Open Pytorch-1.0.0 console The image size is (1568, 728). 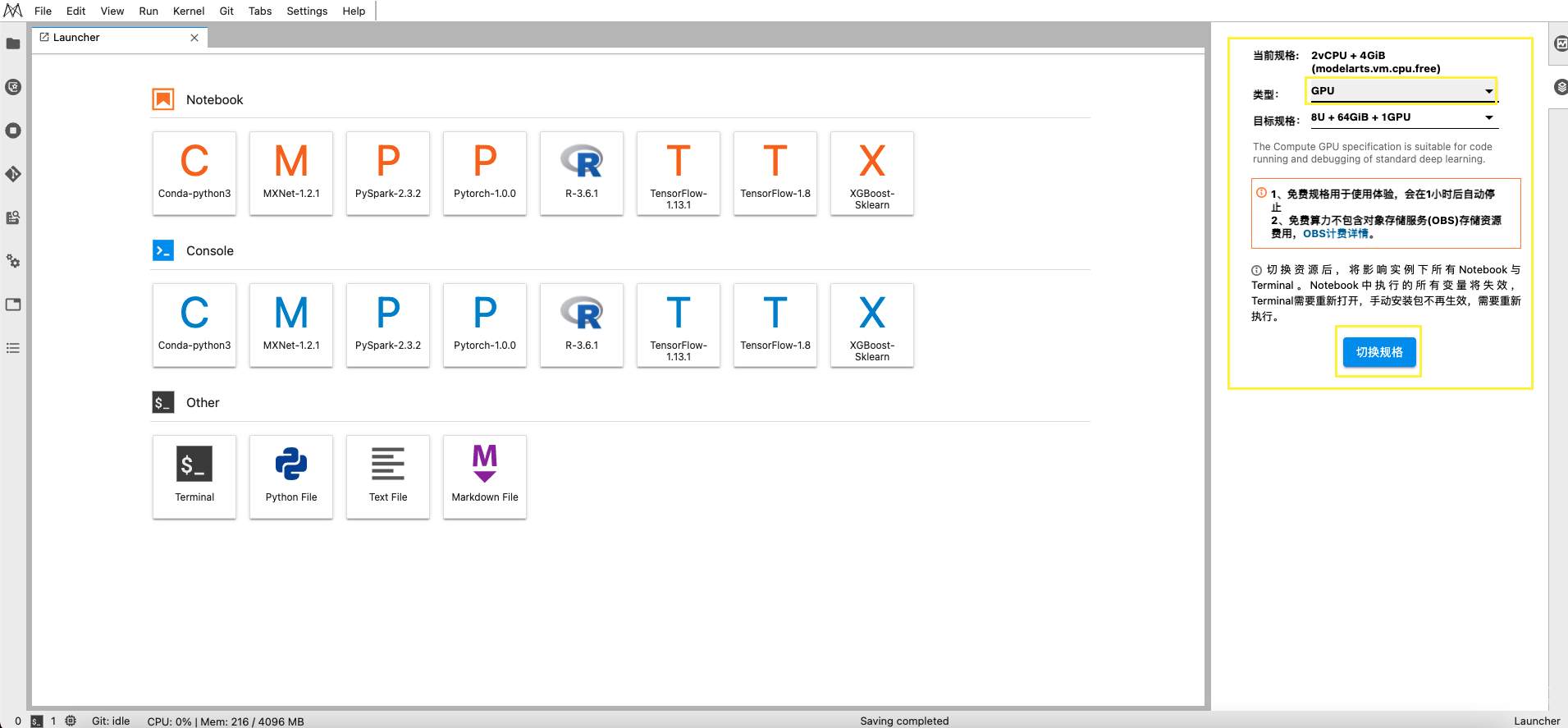click(485, 325)
